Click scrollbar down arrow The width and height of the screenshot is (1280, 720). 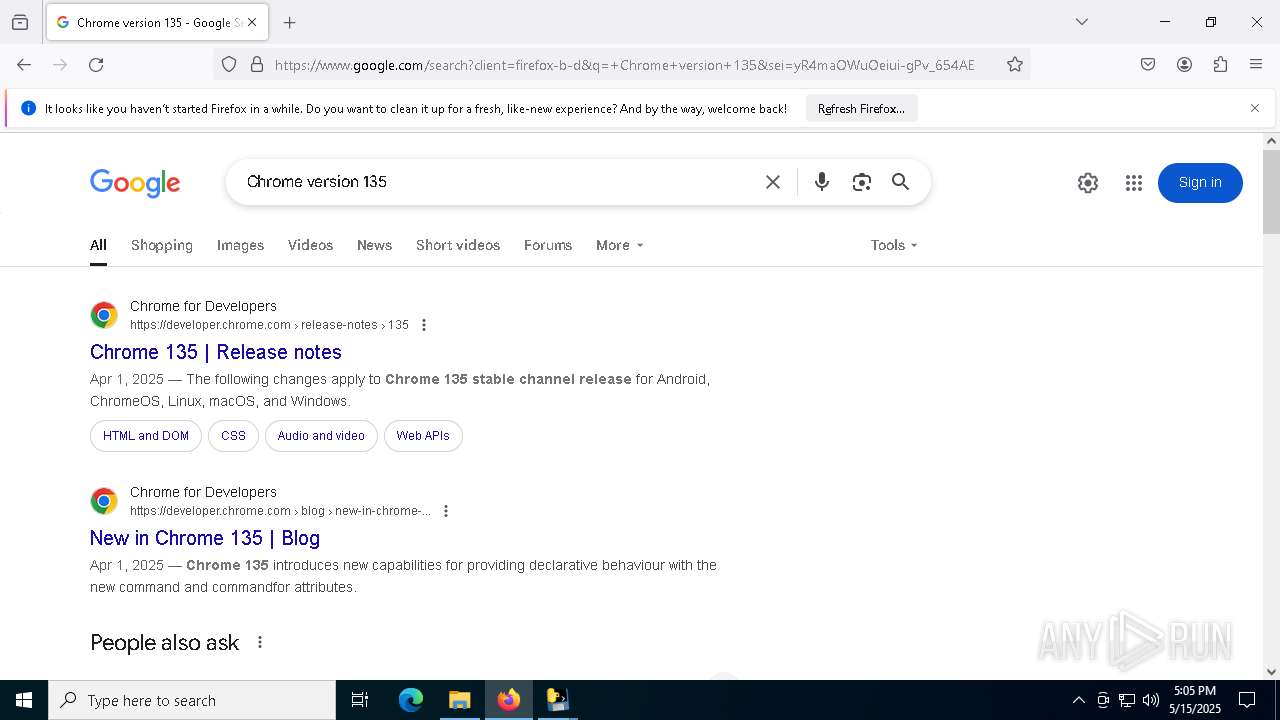pos(1271,672)
